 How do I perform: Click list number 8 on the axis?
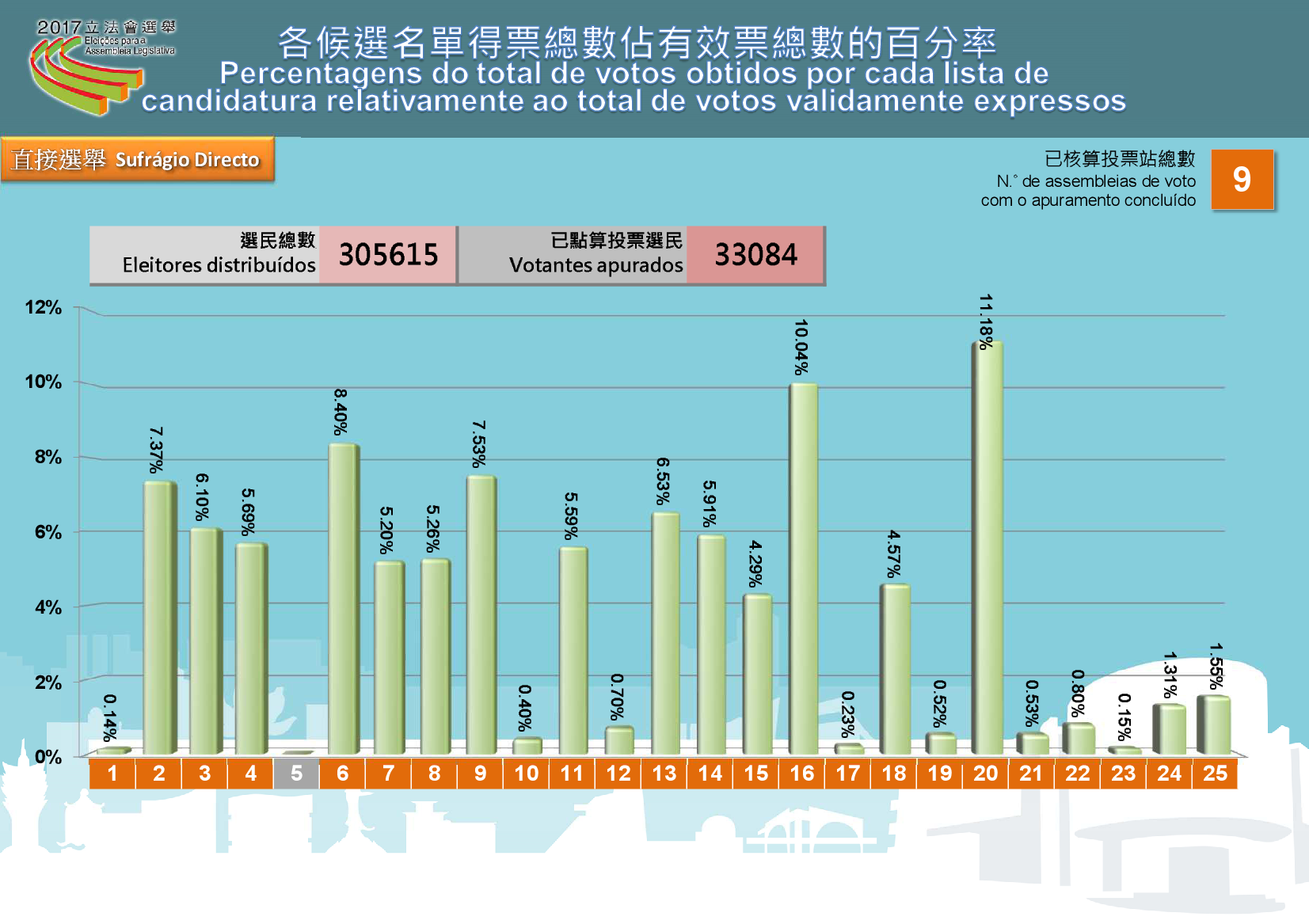pyautogui.click(x=434, y=774)
